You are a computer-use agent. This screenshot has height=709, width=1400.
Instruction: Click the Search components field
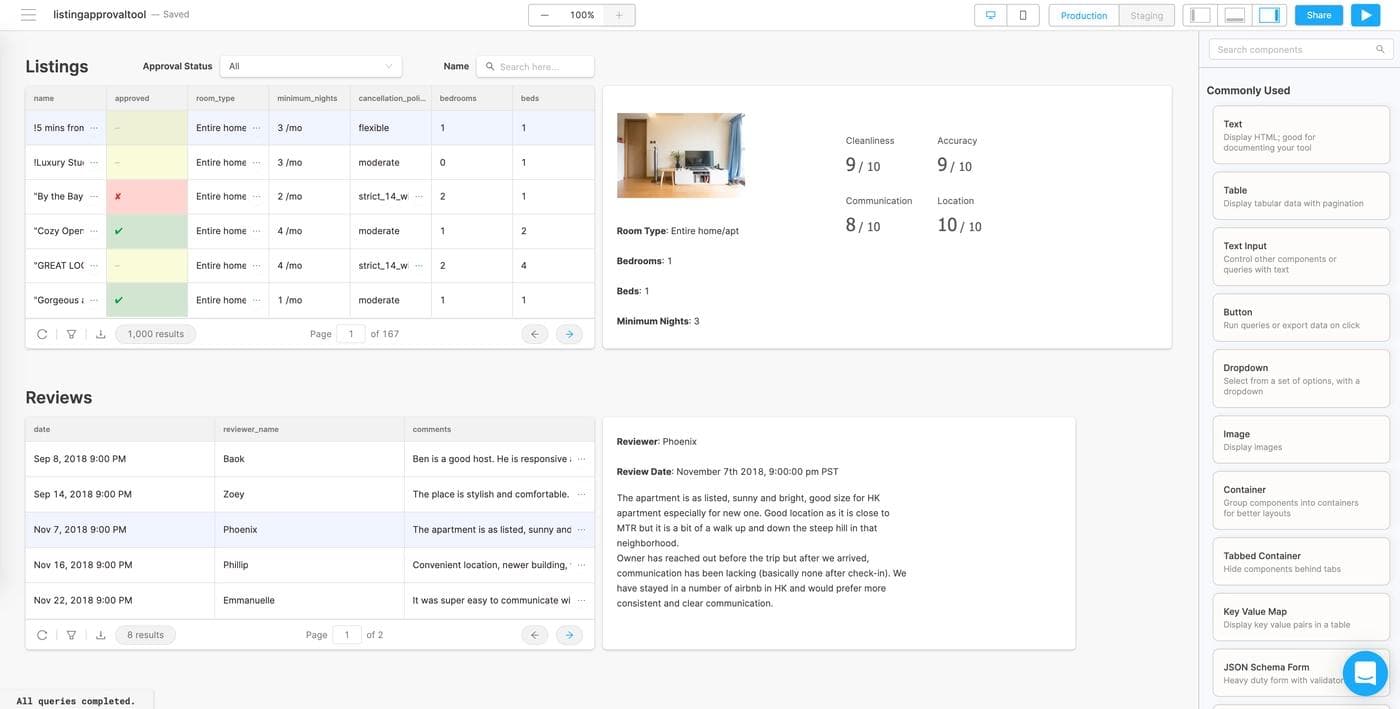pyautogui.click(x=1294, y=49)
